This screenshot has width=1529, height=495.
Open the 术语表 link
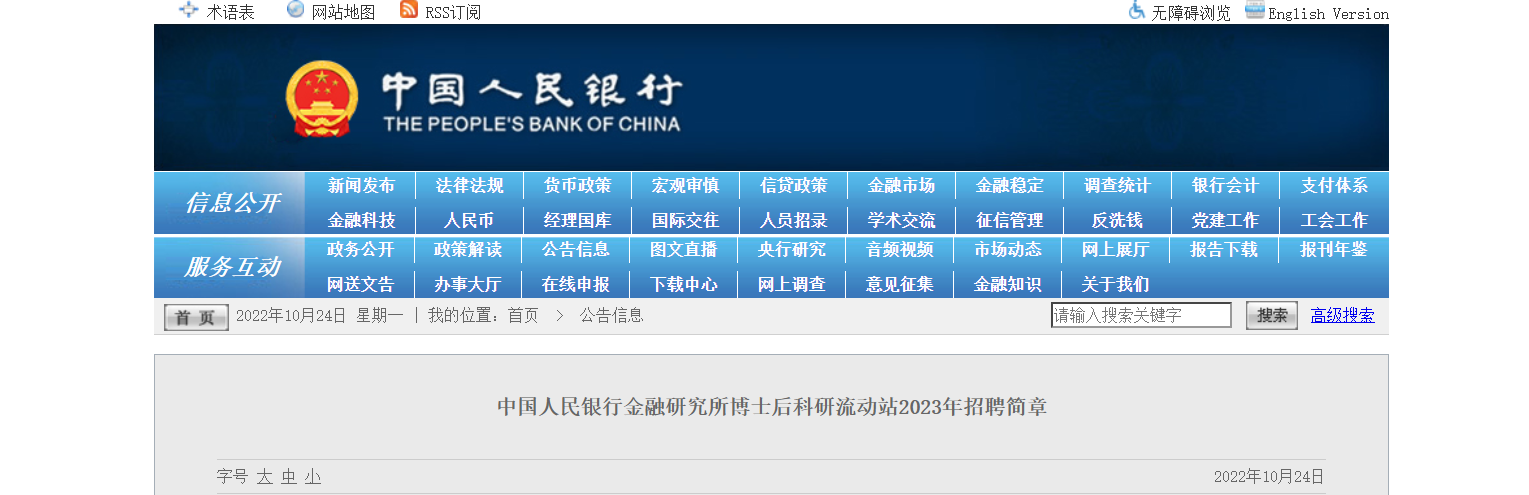pyautogui.click(x=231, y=12)
